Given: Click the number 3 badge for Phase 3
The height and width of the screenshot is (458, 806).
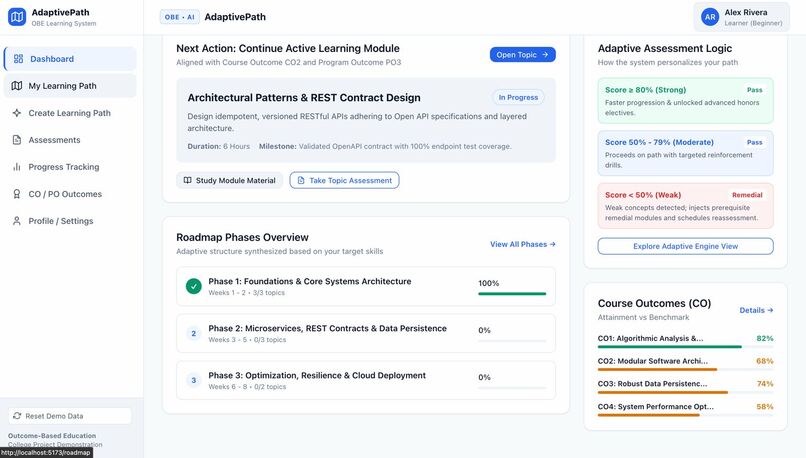Looking at the screenshot, I should coord(194,380).
